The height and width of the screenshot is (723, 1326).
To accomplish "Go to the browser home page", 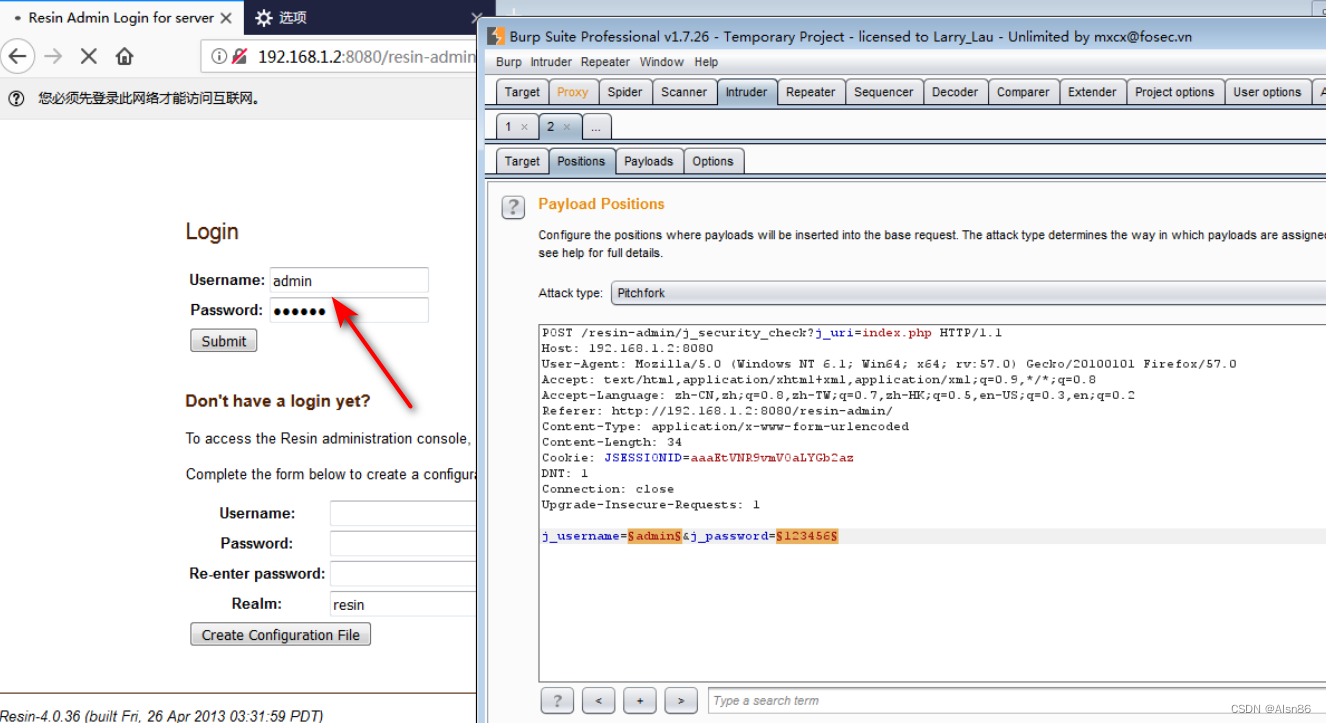I will (124, 56).
